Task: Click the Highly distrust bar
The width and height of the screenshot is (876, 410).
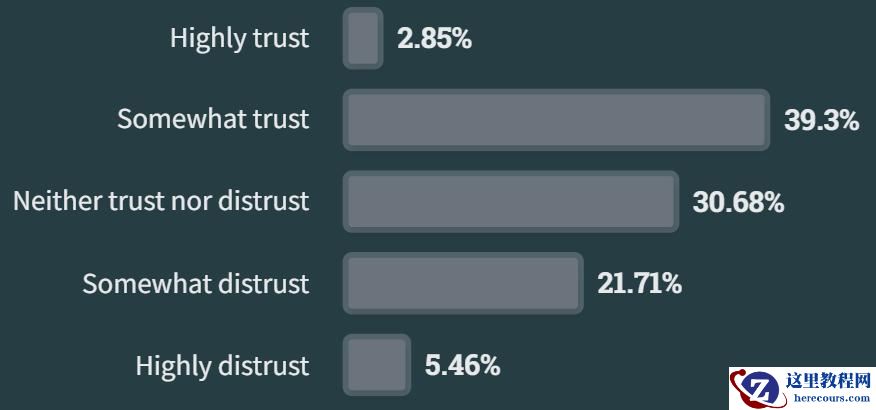Action: pyautogui.click(x=377, y=365)
